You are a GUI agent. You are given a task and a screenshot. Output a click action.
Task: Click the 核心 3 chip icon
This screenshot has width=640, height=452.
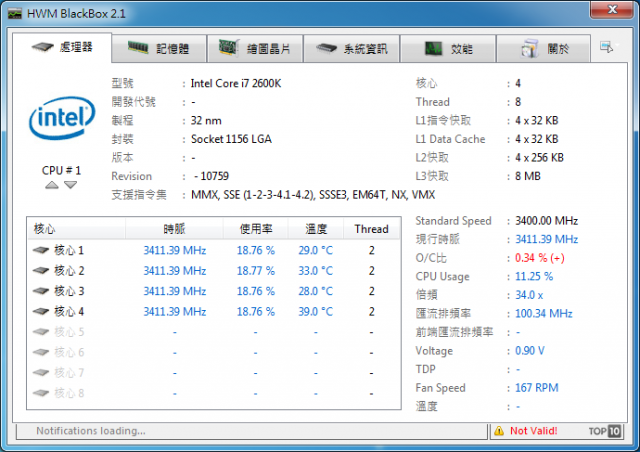(41, 291)
